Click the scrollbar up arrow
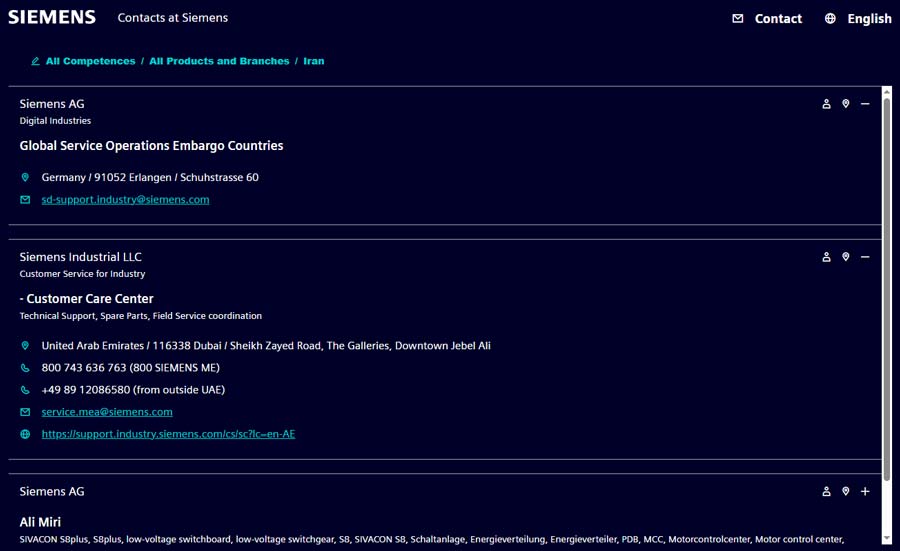This screenshot has height=551, width=900. [887, 92]
